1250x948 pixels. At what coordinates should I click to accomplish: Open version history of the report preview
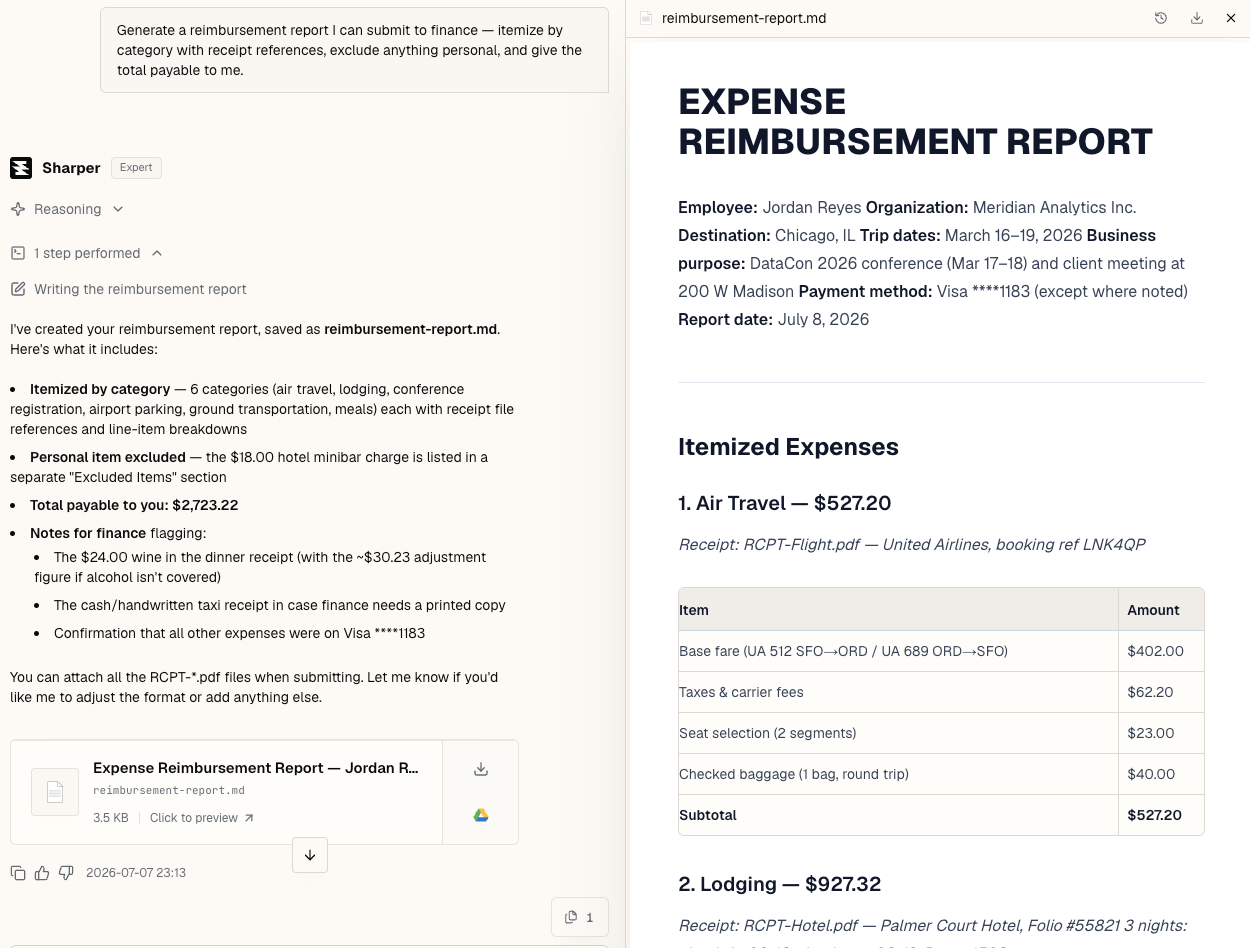1161,18
